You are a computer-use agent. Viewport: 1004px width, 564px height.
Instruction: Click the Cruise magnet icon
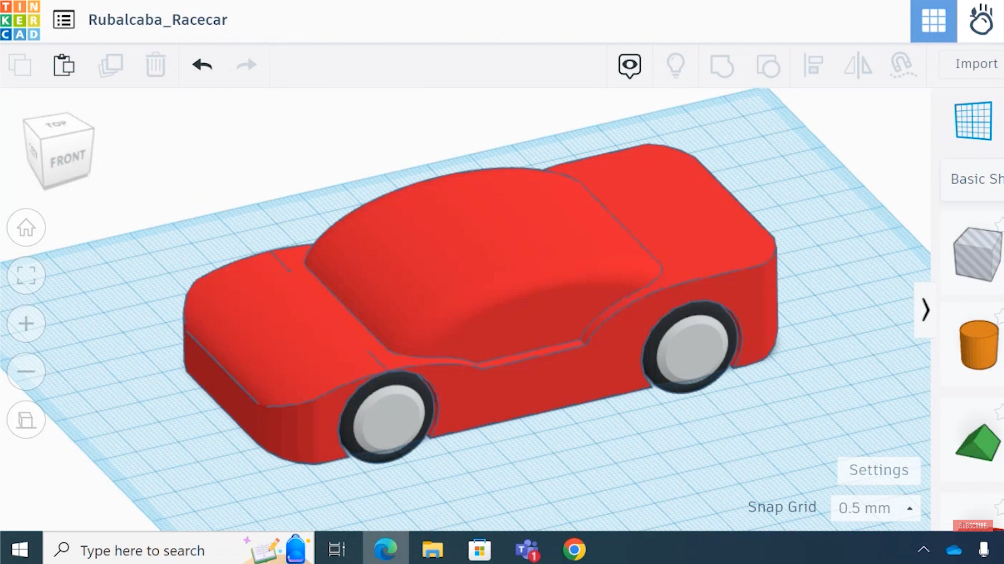[902, 65]
